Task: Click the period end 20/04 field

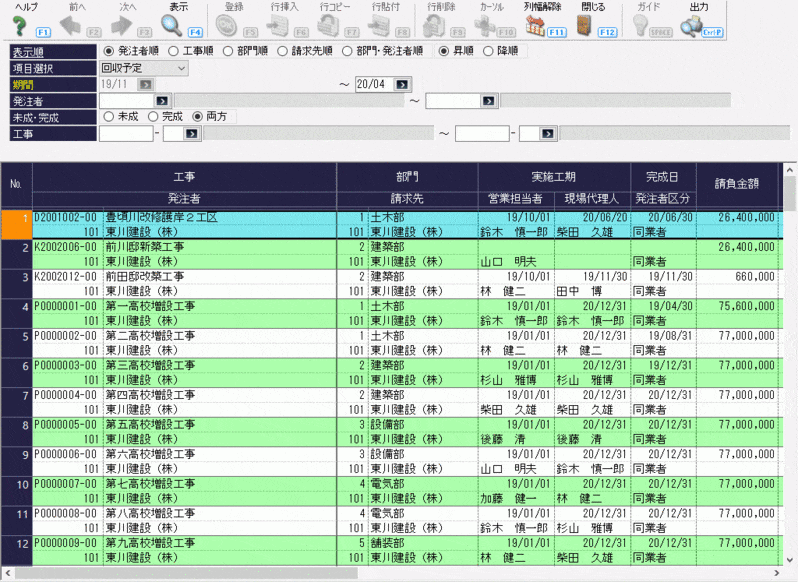Action: click(375, 84)
